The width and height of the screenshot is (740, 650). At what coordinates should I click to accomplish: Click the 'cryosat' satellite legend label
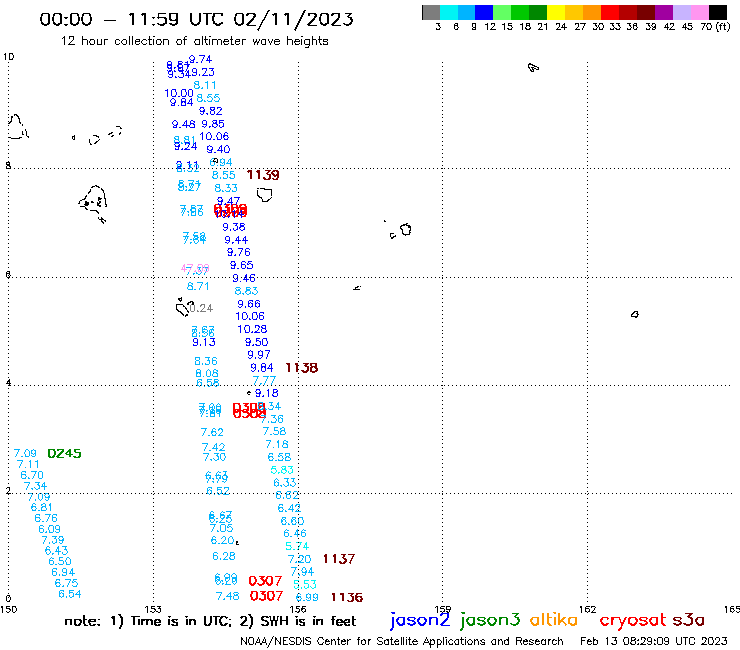(x=633, y=620)
